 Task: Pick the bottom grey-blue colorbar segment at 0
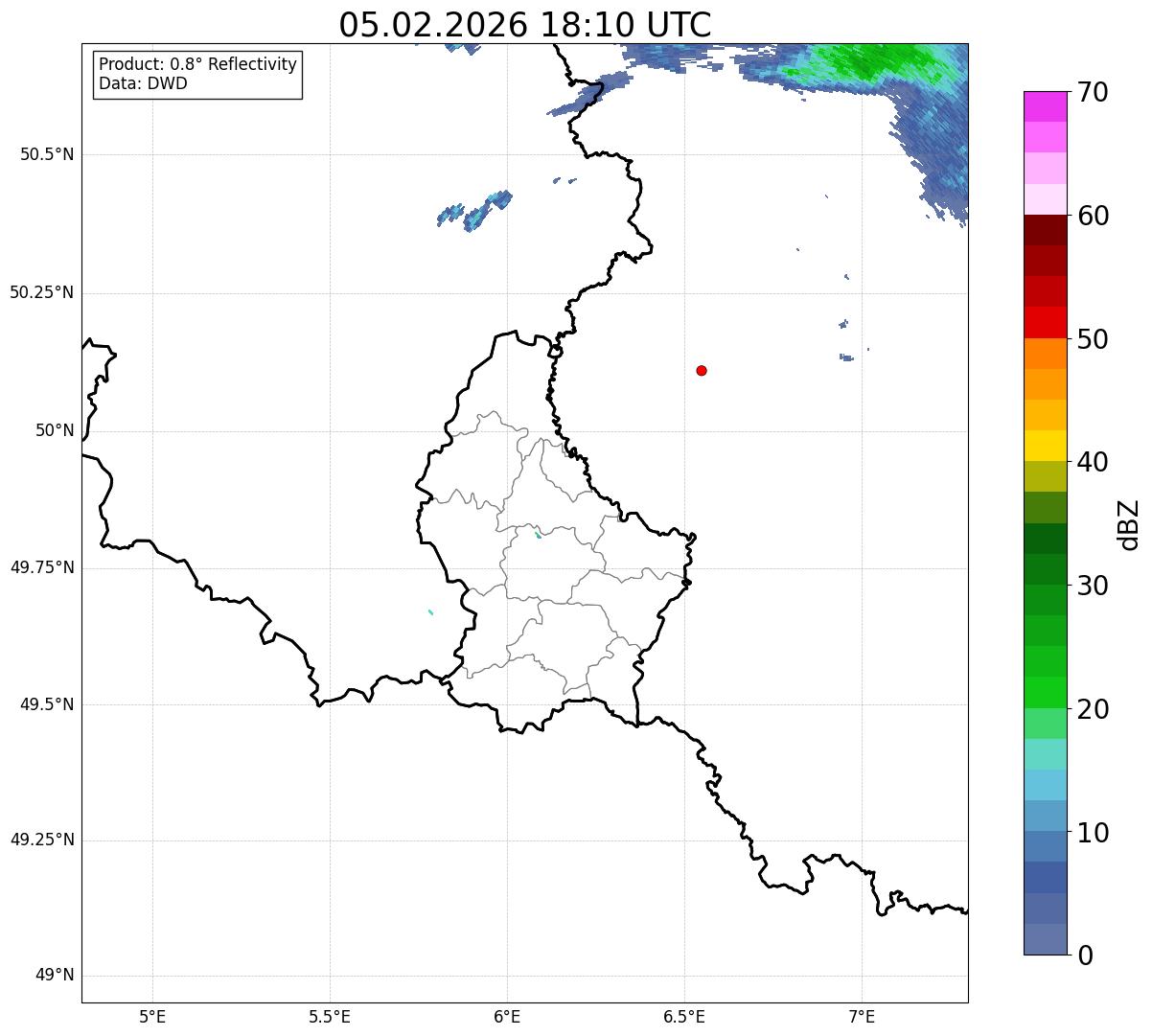[x=1046, y=939]
